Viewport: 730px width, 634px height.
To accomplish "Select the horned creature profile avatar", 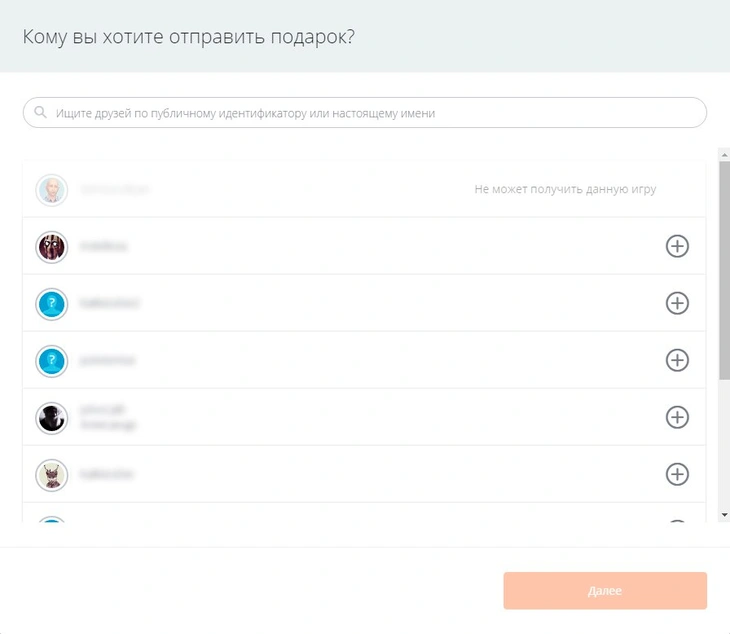I will pyautogui.click(x=52, y=475).
